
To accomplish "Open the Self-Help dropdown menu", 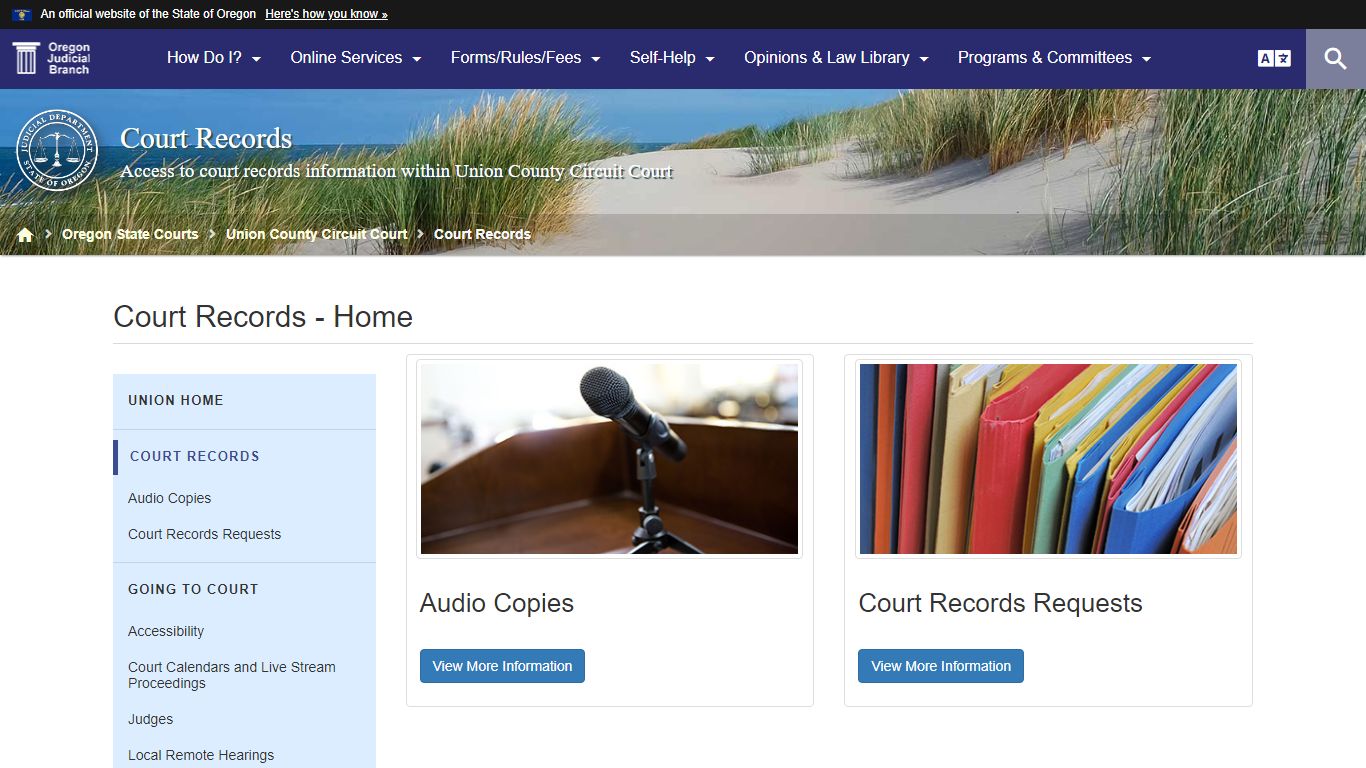I will 672,58.
